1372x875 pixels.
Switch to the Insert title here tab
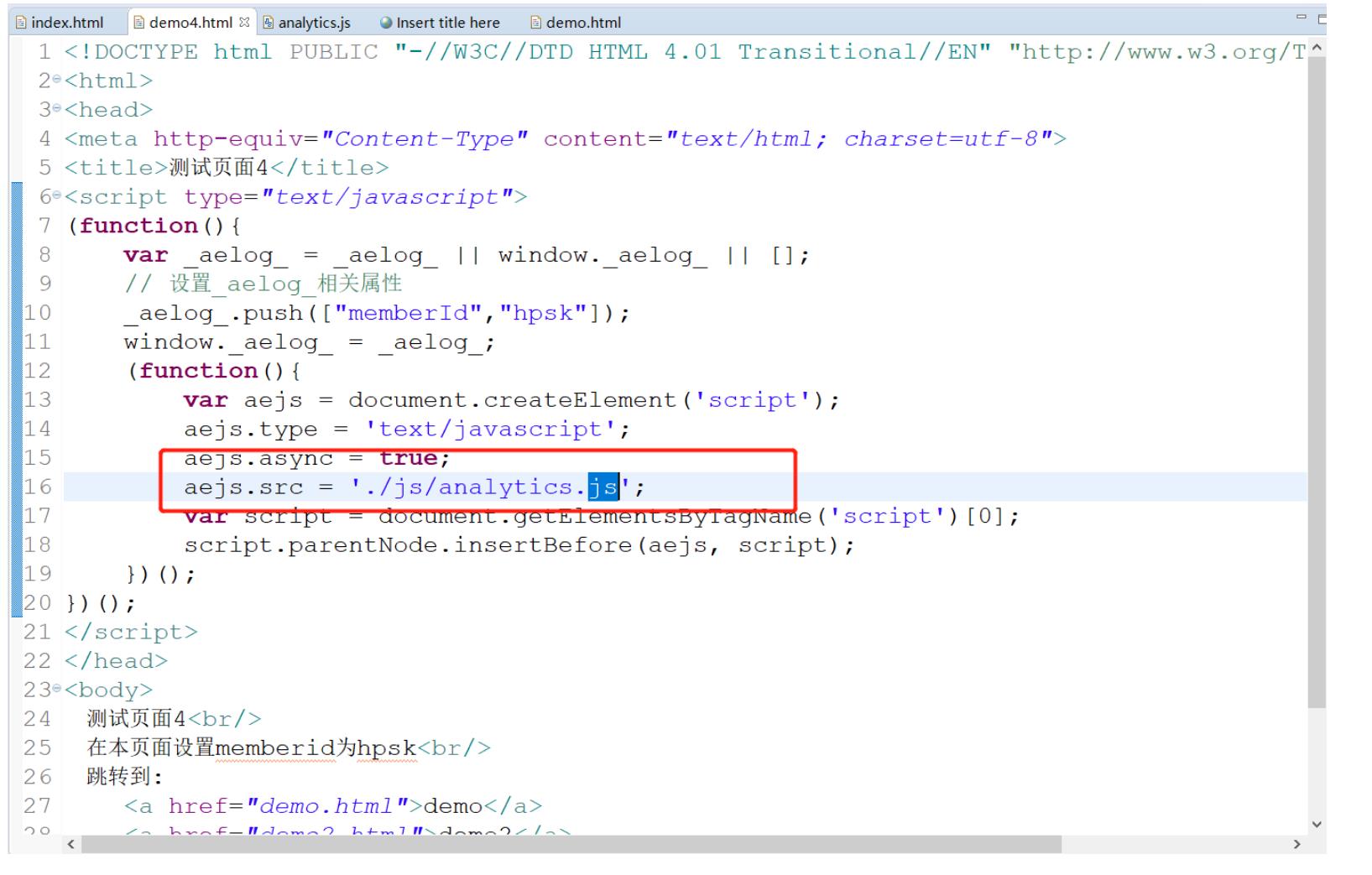[x=439, y=23]
